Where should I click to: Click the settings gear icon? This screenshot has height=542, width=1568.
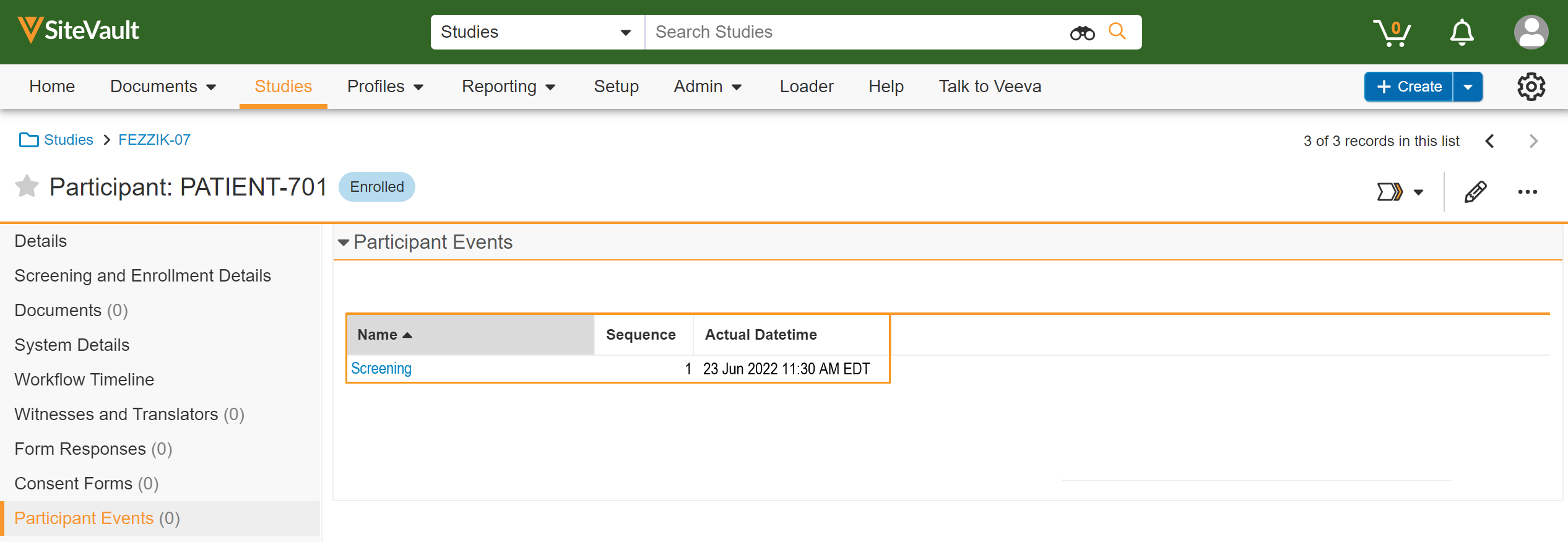tap(1531, 87)
